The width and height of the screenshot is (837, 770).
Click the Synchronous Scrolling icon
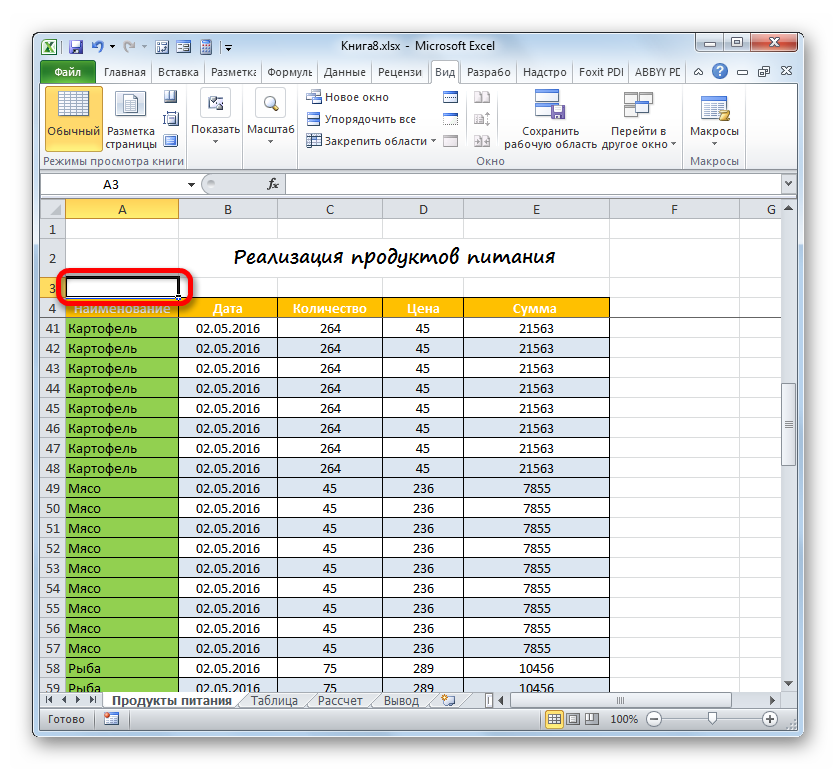click(x=482, y=119)
